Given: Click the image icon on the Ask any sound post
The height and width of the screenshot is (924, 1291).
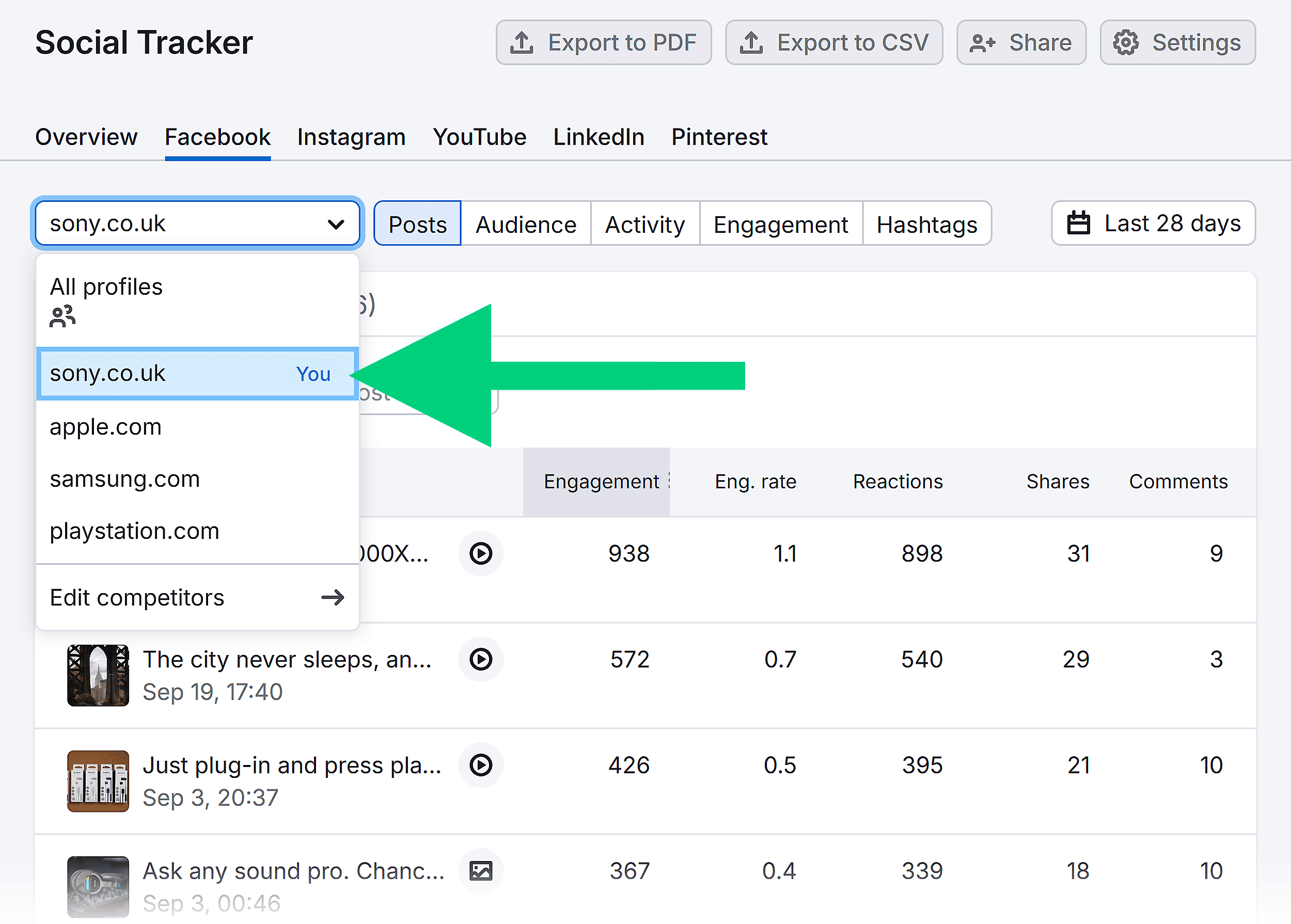Looking at the screenshot, I should [481, 870].
